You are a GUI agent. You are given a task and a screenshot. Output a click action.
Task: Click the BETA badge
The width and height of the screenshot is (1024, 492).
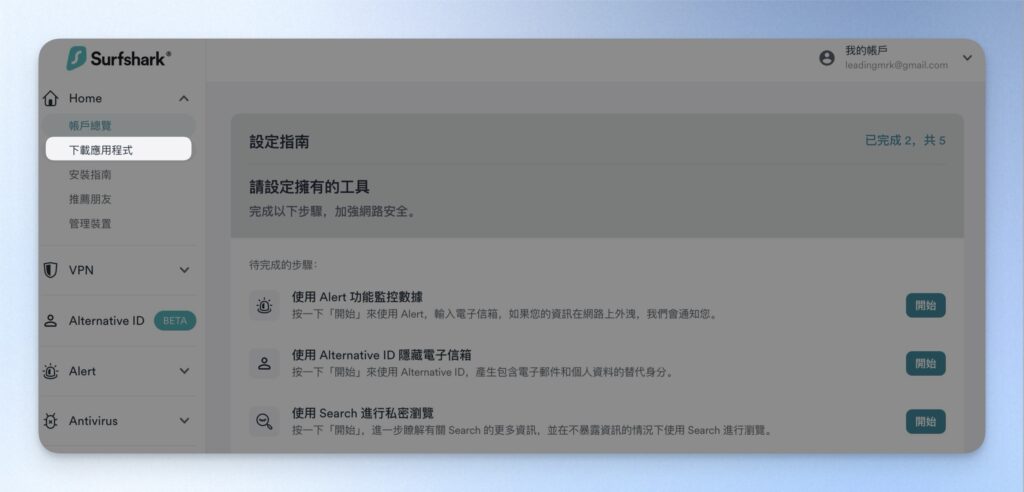(175, 321)
